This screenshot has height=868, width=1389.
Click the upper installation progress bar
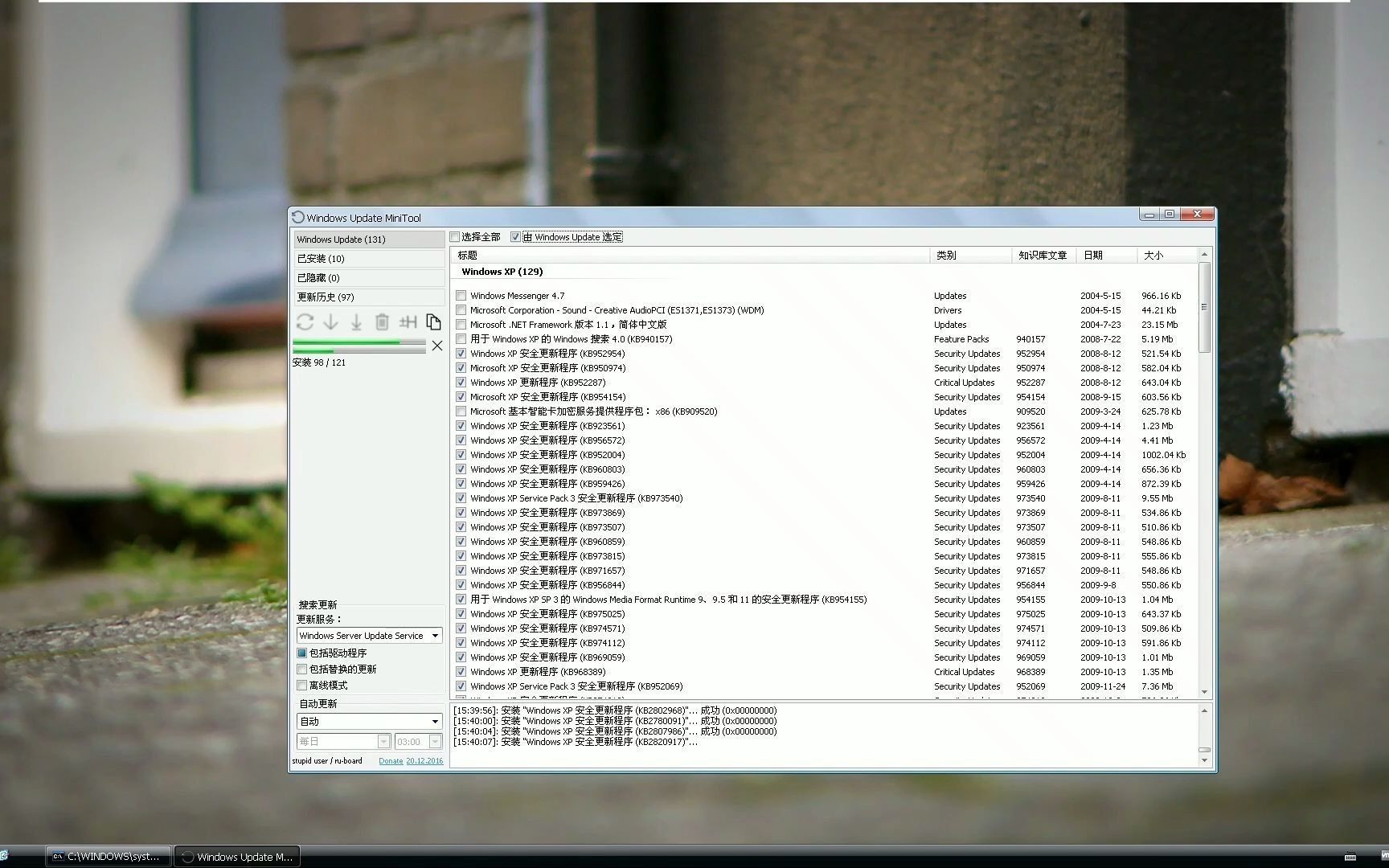359,342
